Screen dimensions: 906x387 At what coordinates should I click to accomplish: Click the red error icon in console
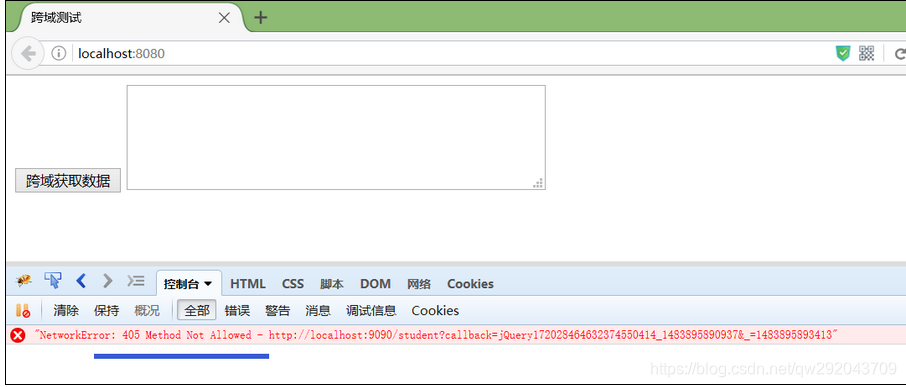click(x=18, y=335)
